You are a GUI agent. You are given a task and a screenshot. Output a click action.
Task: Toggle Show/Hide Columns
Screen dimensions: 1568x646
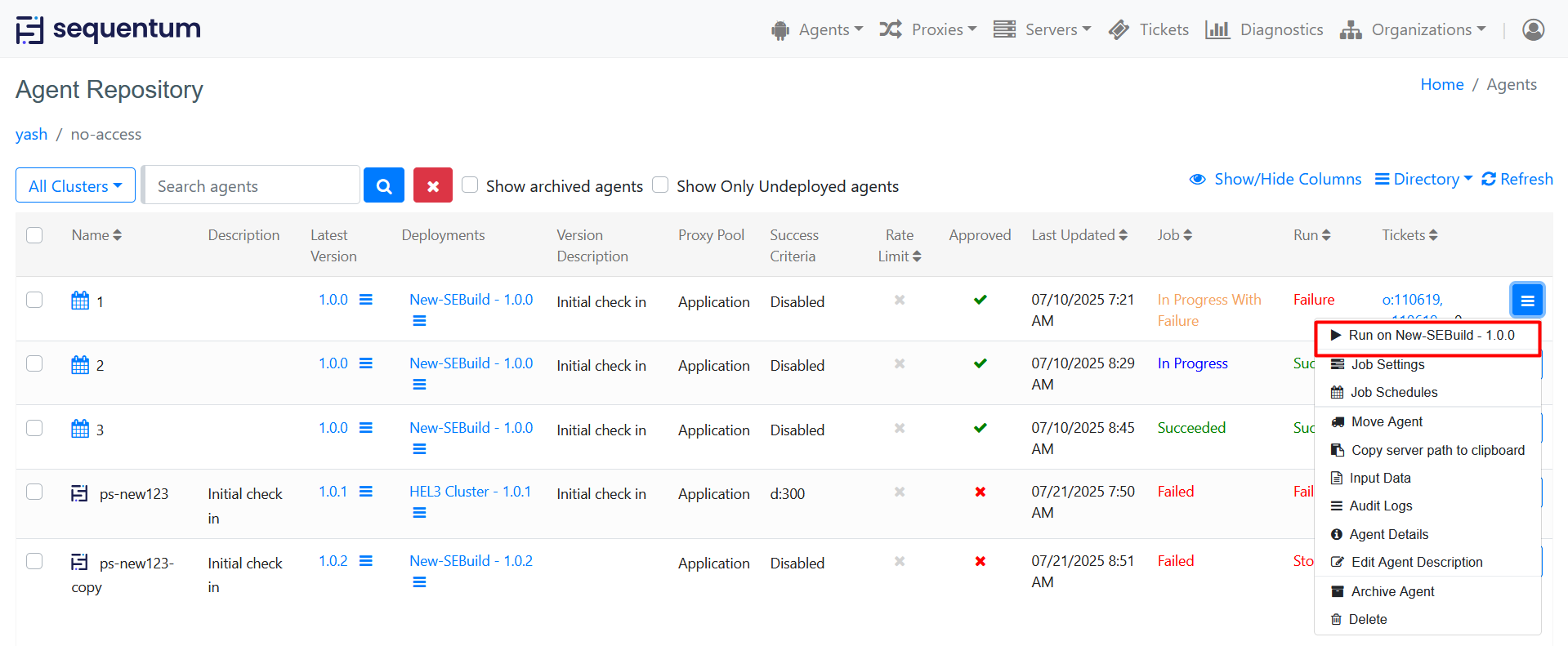(1275, 179)
